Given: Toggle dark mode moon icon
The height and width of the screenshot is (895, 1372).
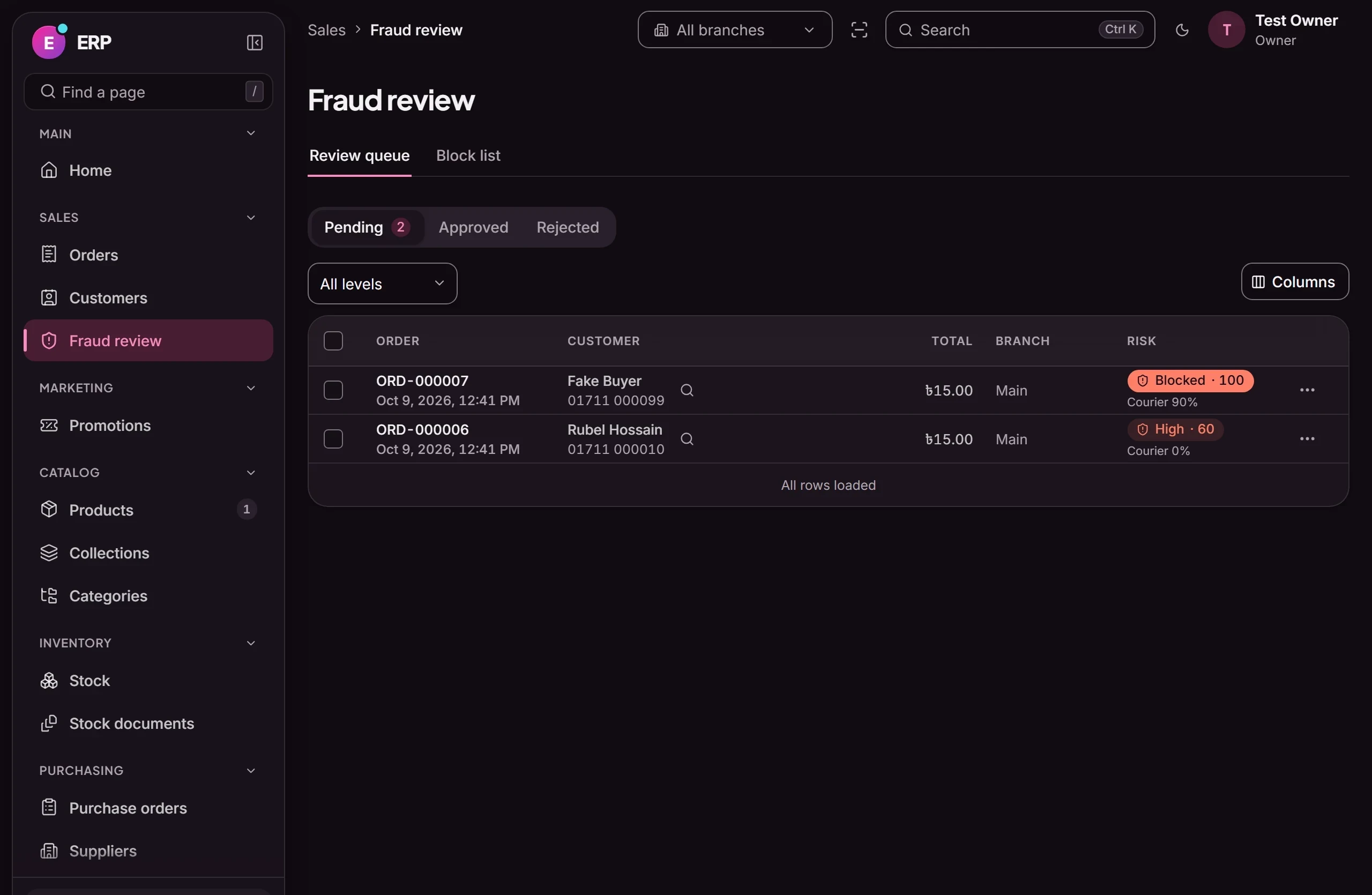Looking at the screenshot, I should [1182, 30].
